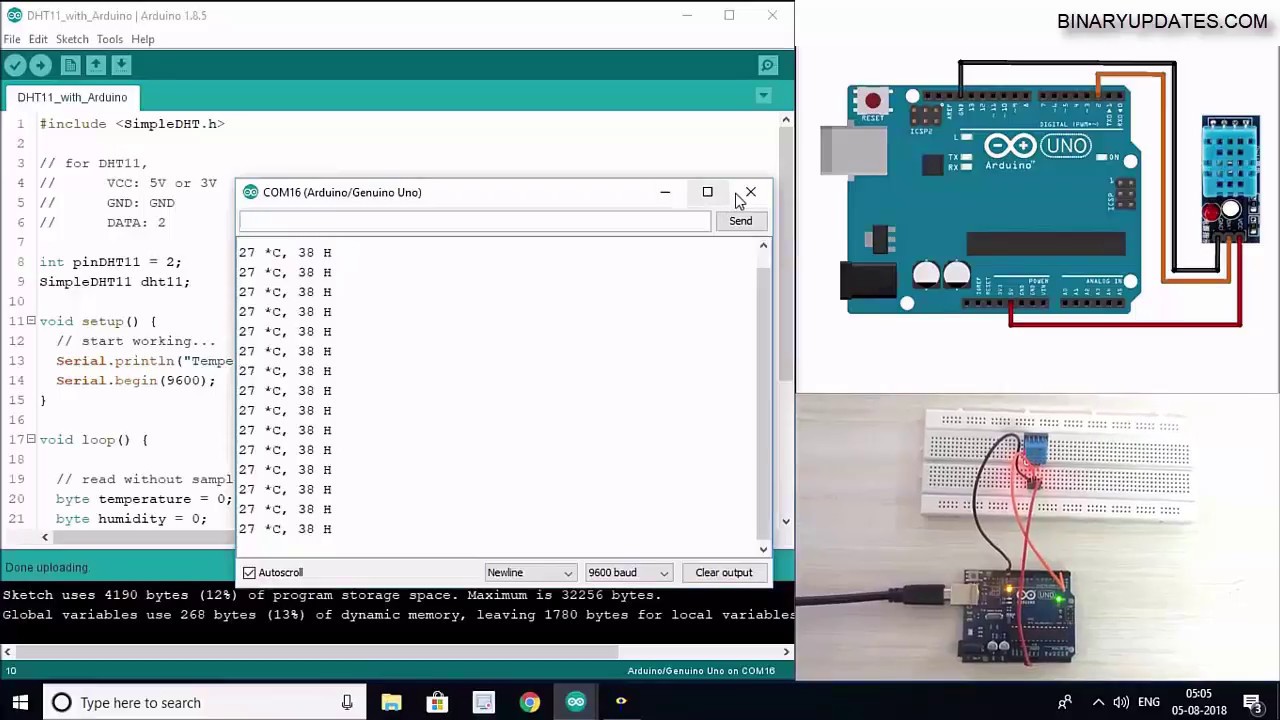Click the code editor horizontal scroll-left arrow
The width and height of the screenshot is (1280, 720).
pyautogui.click(x=44, y=538)
